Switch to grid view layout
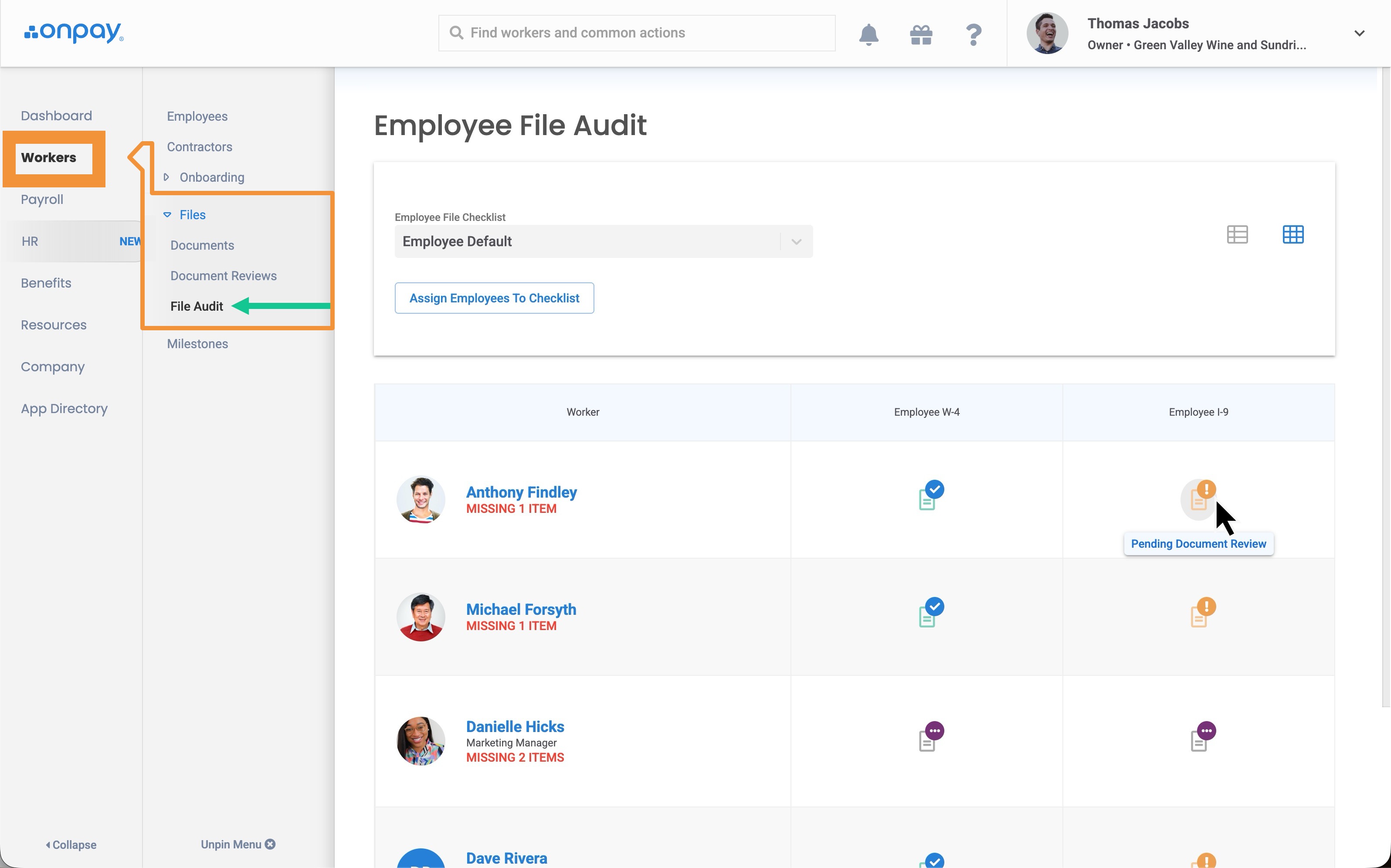The width and height of the screenshot is (1391, 868). (x=1293, y=234)
